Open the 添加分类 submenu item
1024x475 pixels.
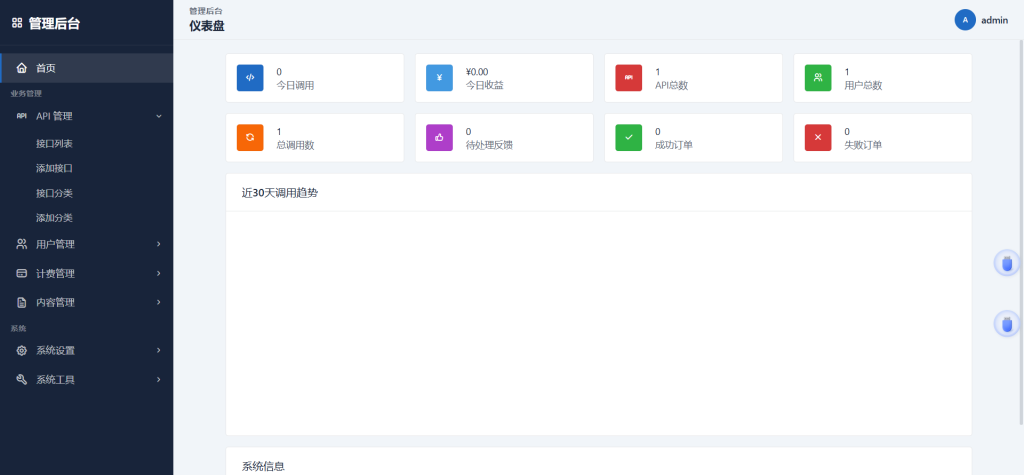click(54, 218)
